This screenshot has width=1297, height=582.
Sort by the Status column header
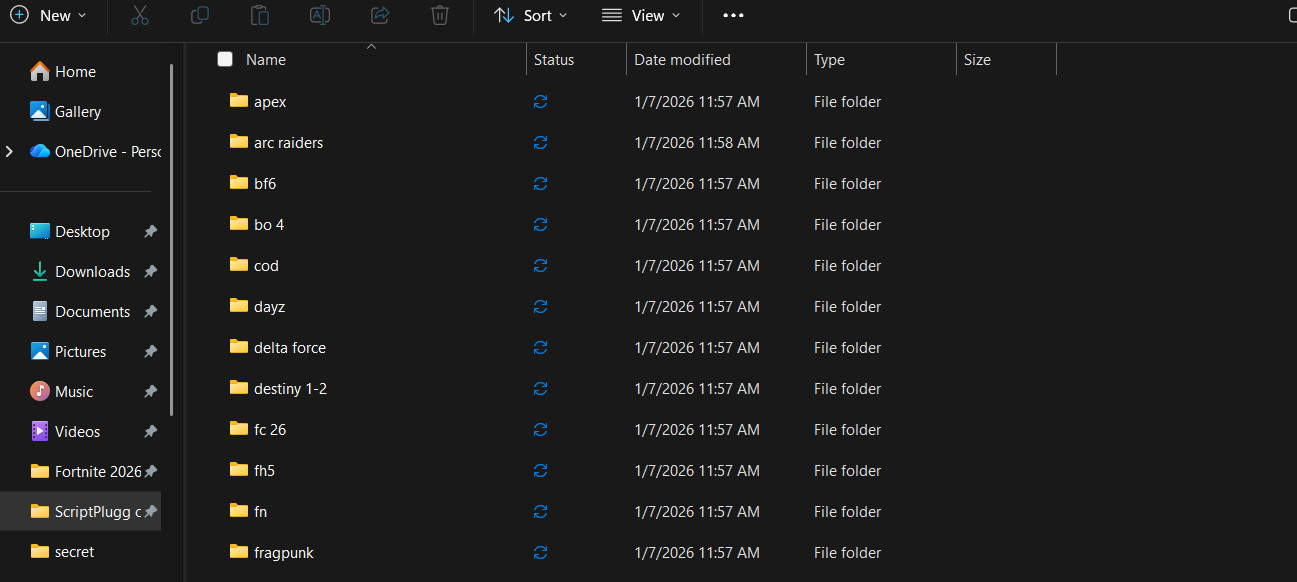(x=554, y=60)
